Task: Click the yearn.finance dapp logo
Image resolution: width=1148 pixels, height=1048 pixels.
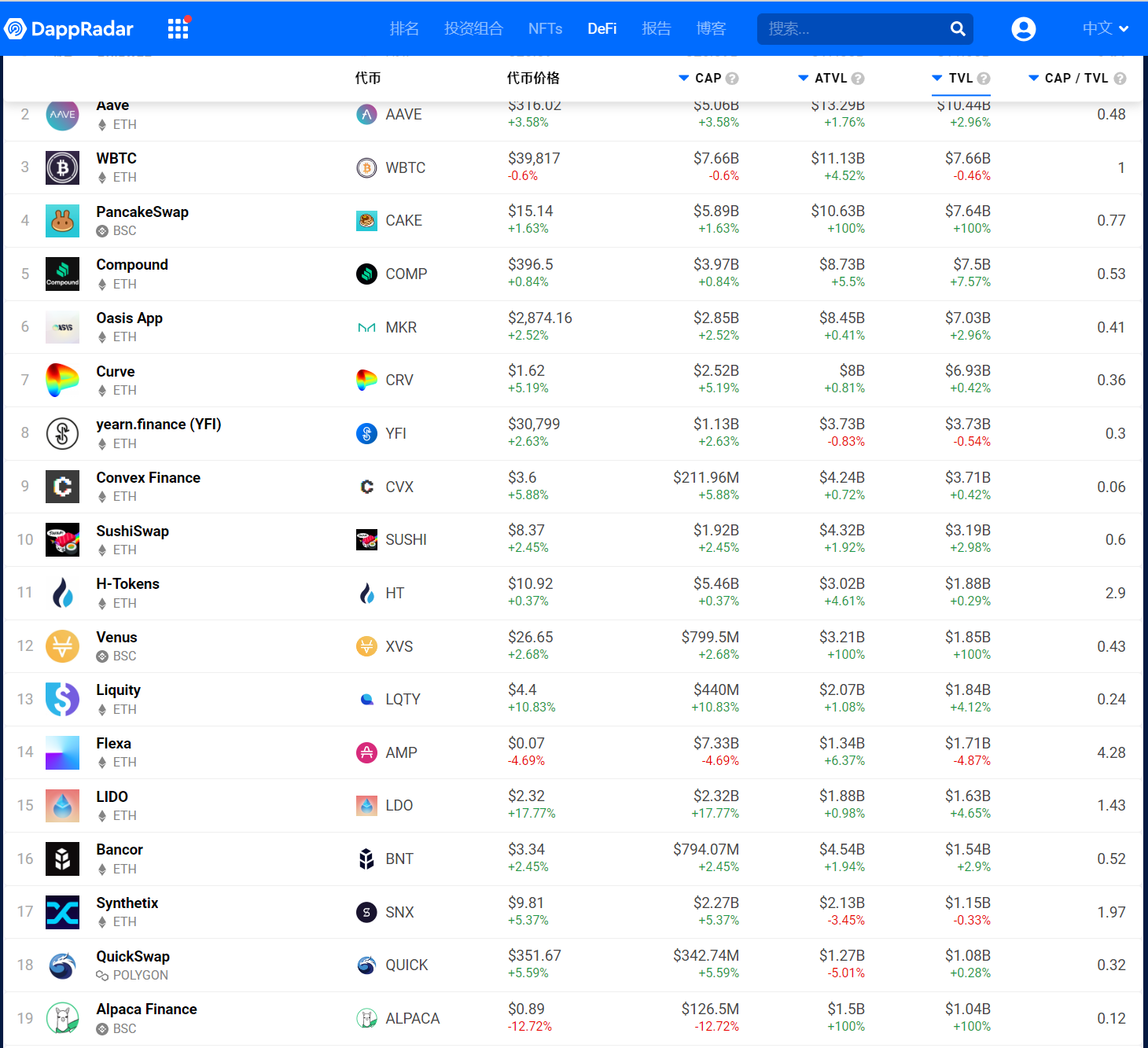Action: [x=62, y=434]
